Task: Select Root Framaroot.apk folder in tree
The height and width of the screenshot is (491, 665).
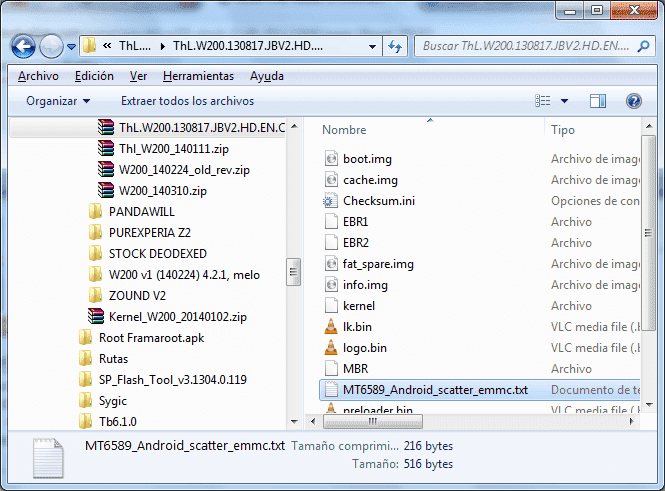Action: 142,338
